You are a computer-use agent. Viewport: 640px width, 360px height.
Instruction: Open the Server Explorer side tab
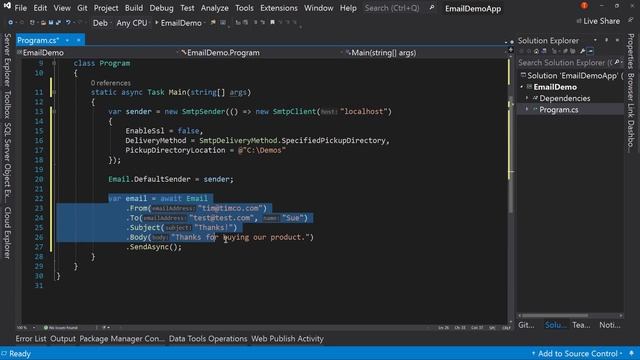pyautogui.click(x=7, y=60)
